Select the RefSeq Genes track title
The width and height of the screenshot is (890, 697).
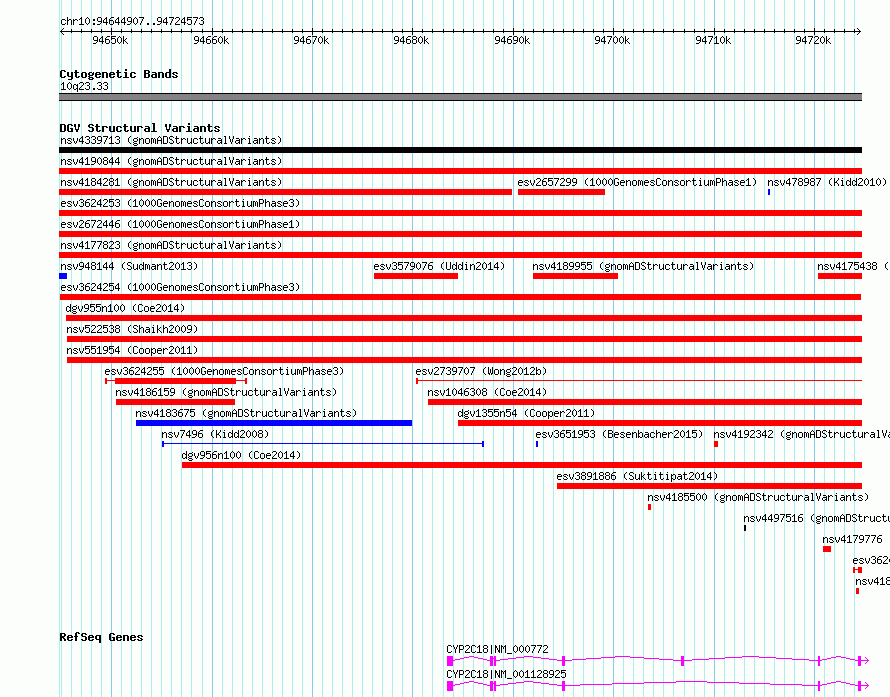[x=101, y=637]
